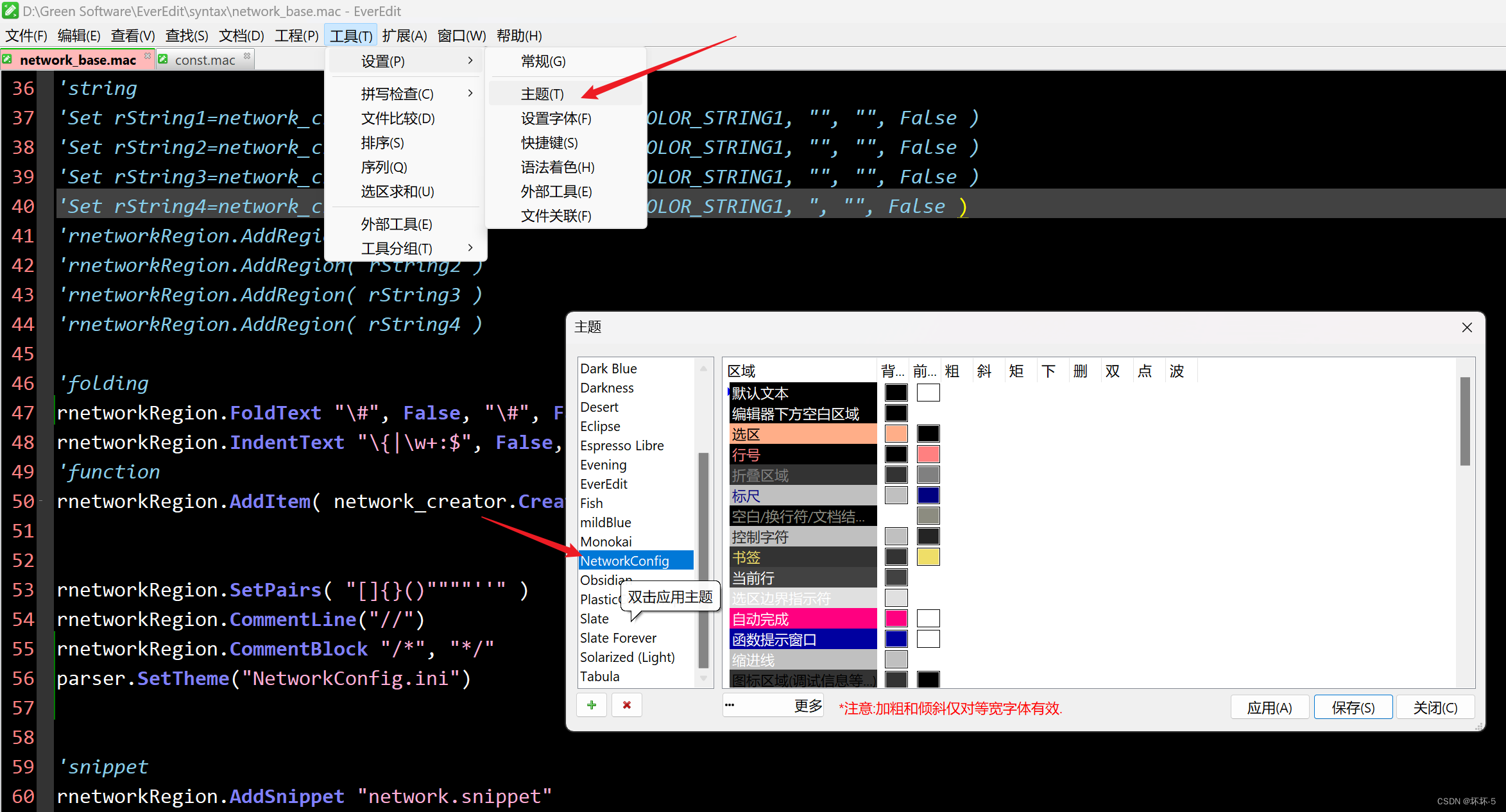
Task: Click the pink 自动完成 background color swatch
Action: point(896,618)
